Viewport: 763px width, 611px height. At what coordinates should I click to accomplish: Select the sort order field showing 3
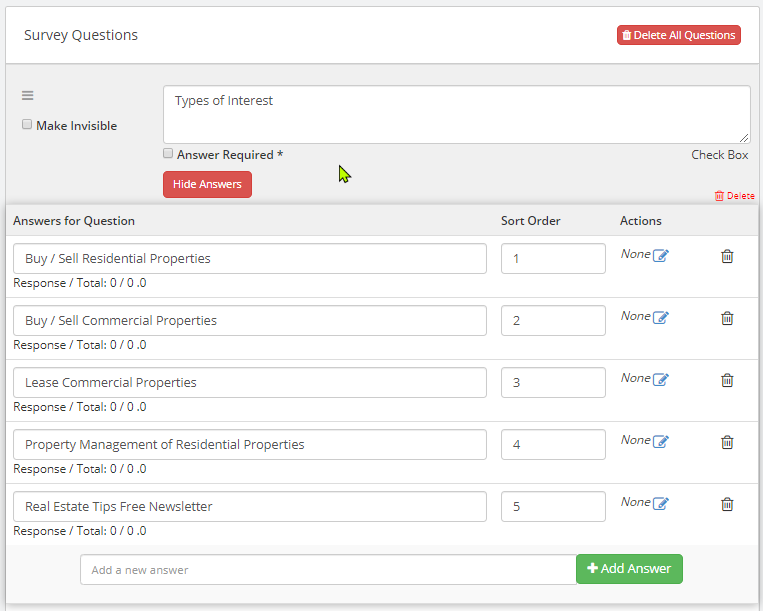coord(553,382)
